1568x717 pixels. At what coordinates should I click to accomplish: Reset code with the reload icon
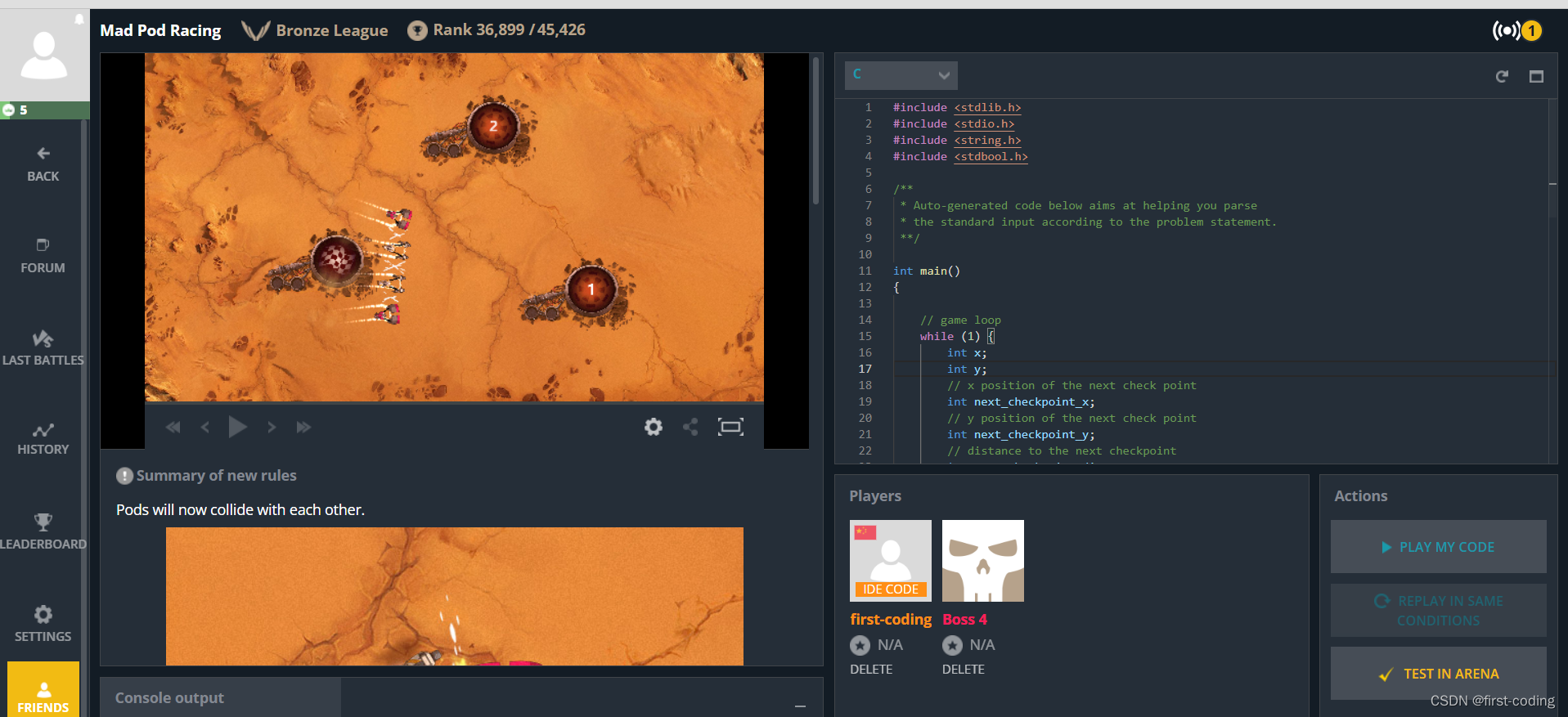1502,76
